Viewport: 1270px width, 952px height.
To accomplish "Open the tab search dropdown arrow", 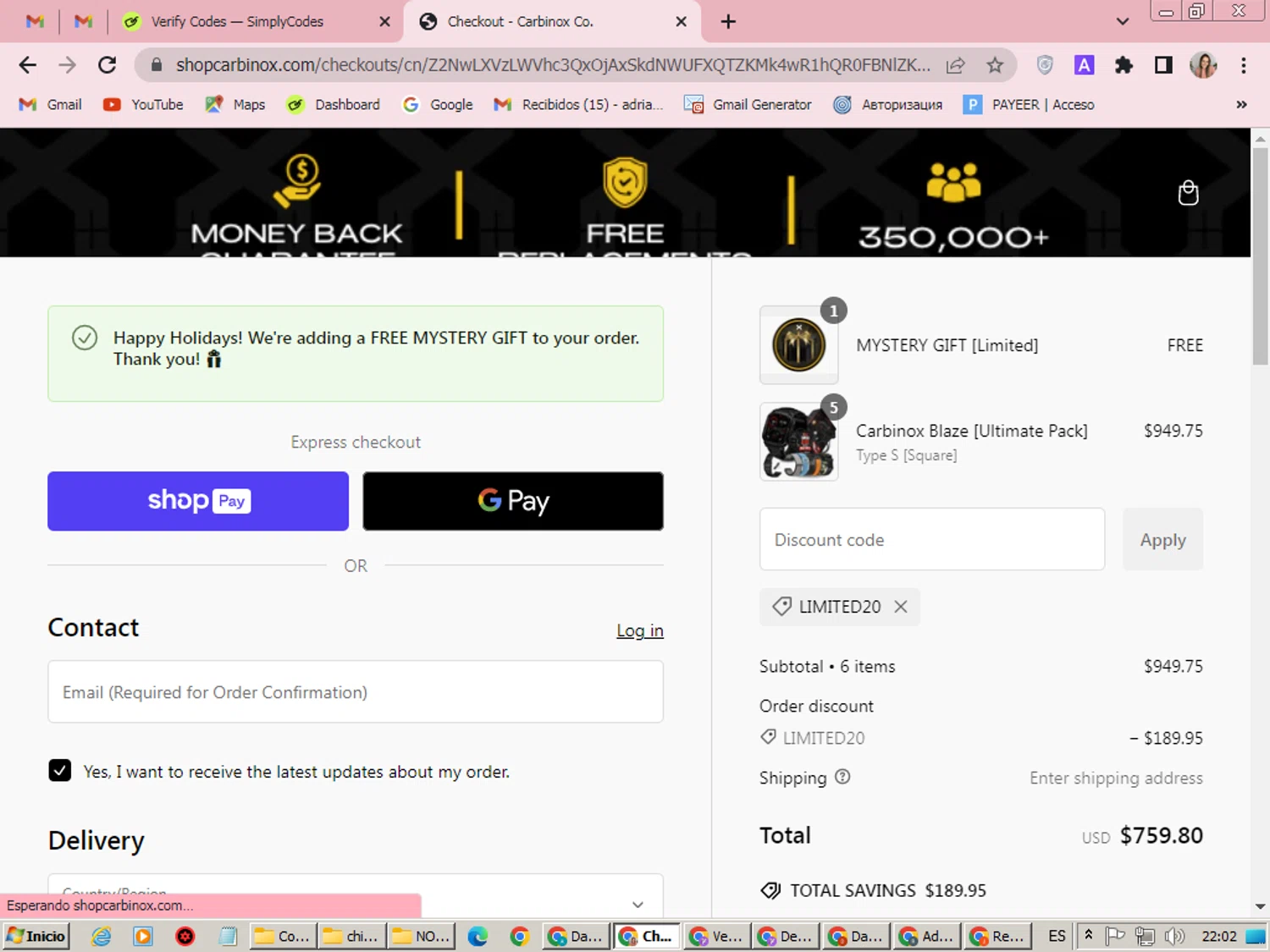I will point(1123,21).
